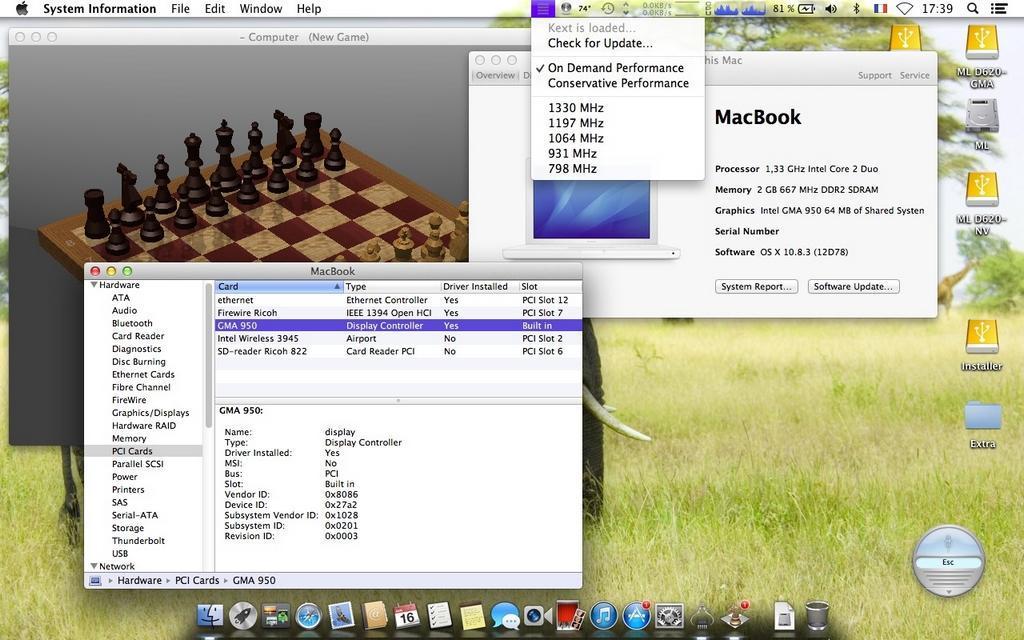
Task: Click Check for Update menu entry
Action: click(600, 43)
